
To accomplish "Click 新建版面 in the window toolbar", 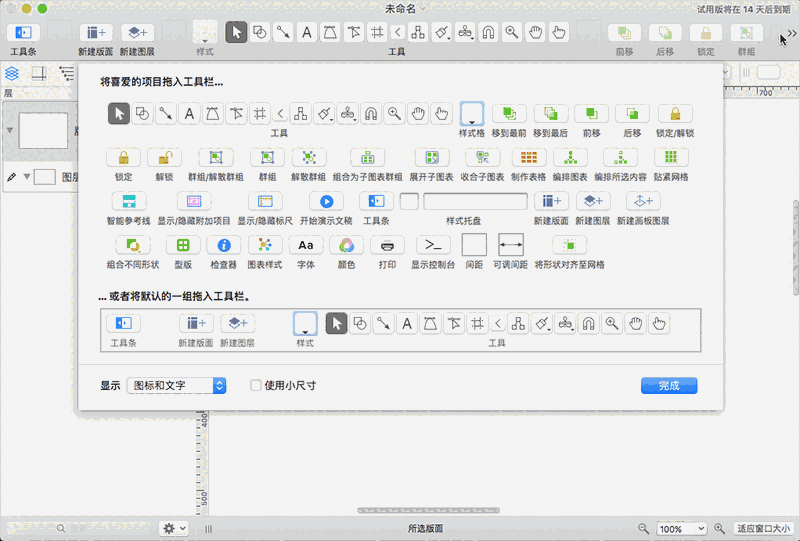I will point(95,38).
